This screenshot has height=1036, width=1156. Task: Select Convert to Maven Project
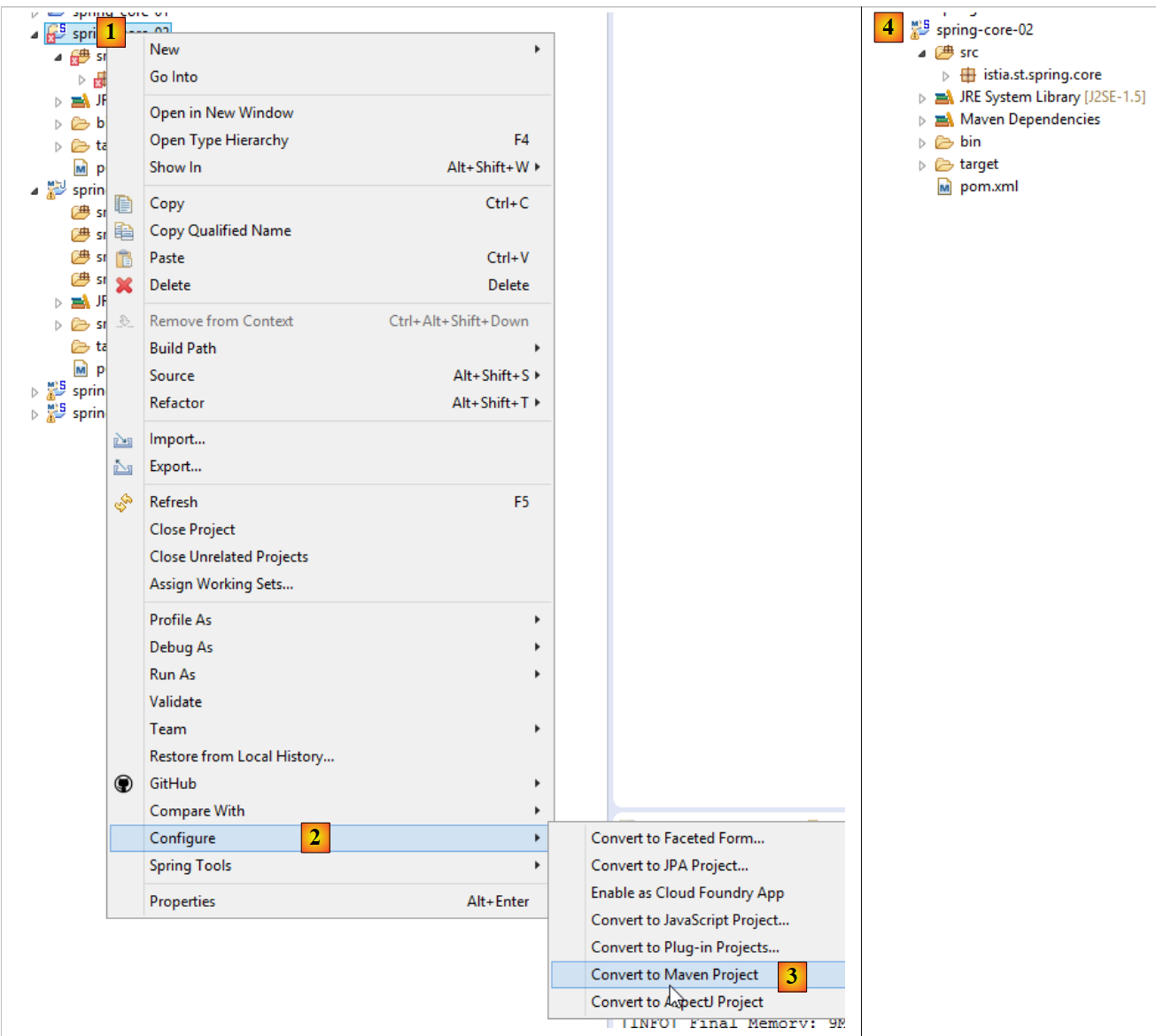(674, 975)
